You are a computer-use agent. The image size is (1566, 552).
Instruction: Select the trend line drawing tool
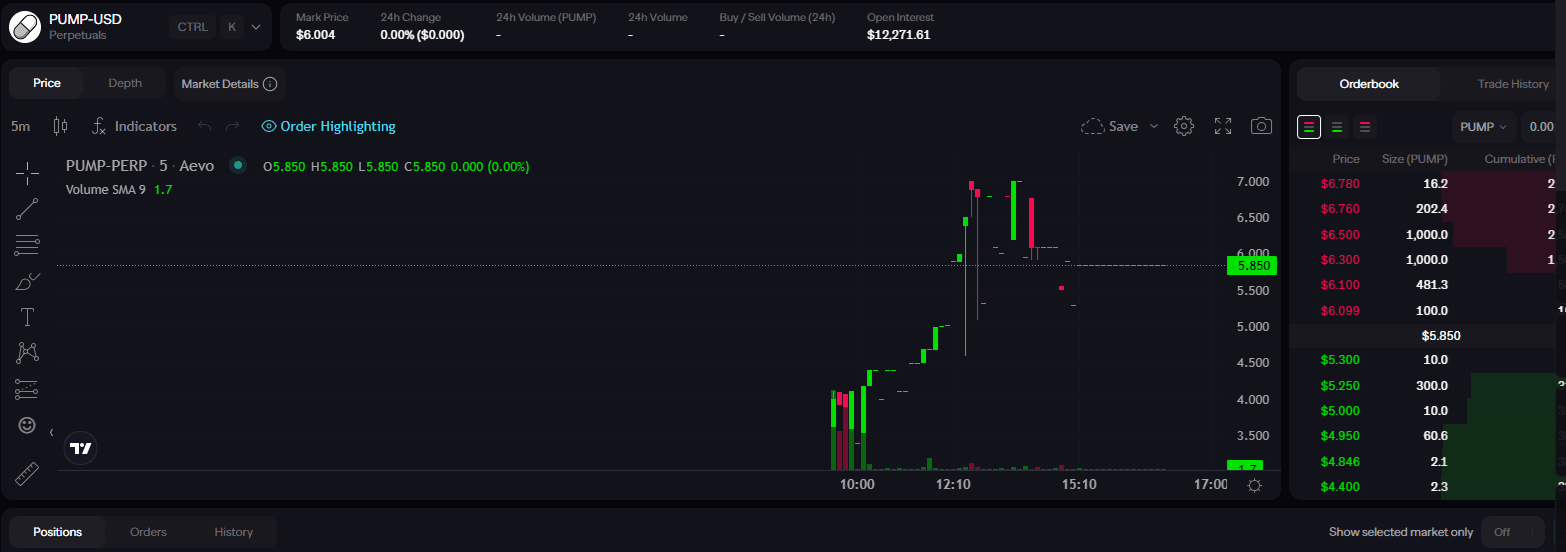point(28,209)
